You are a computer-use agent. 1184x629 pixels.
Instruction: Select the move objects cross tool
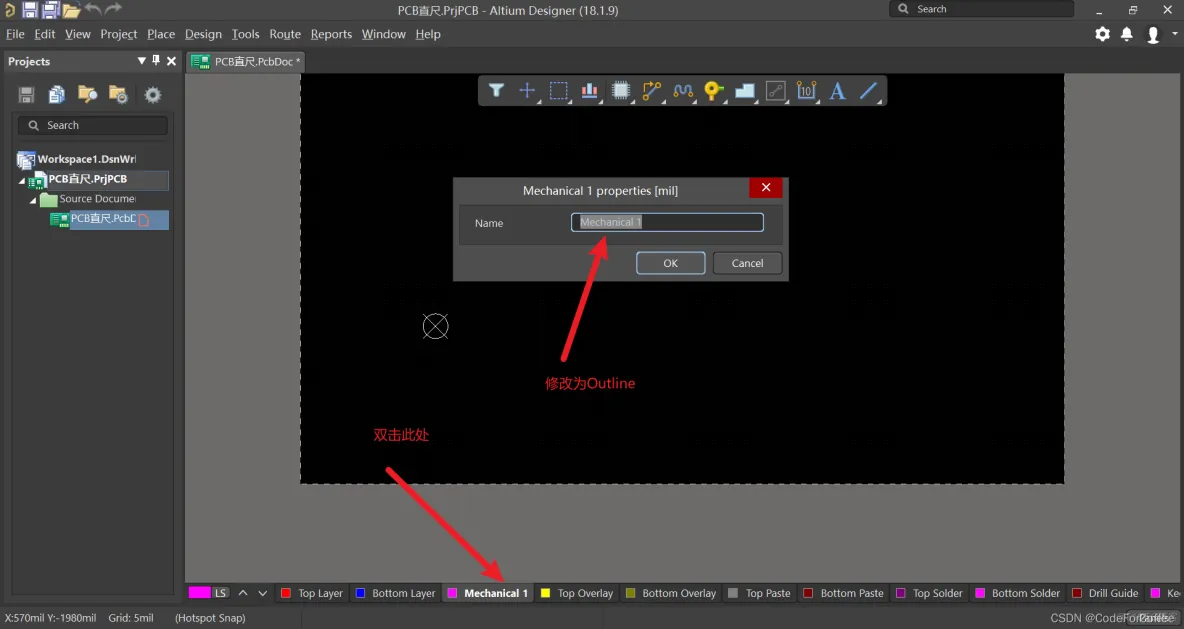pyautogui.click(x=527, y=91)
